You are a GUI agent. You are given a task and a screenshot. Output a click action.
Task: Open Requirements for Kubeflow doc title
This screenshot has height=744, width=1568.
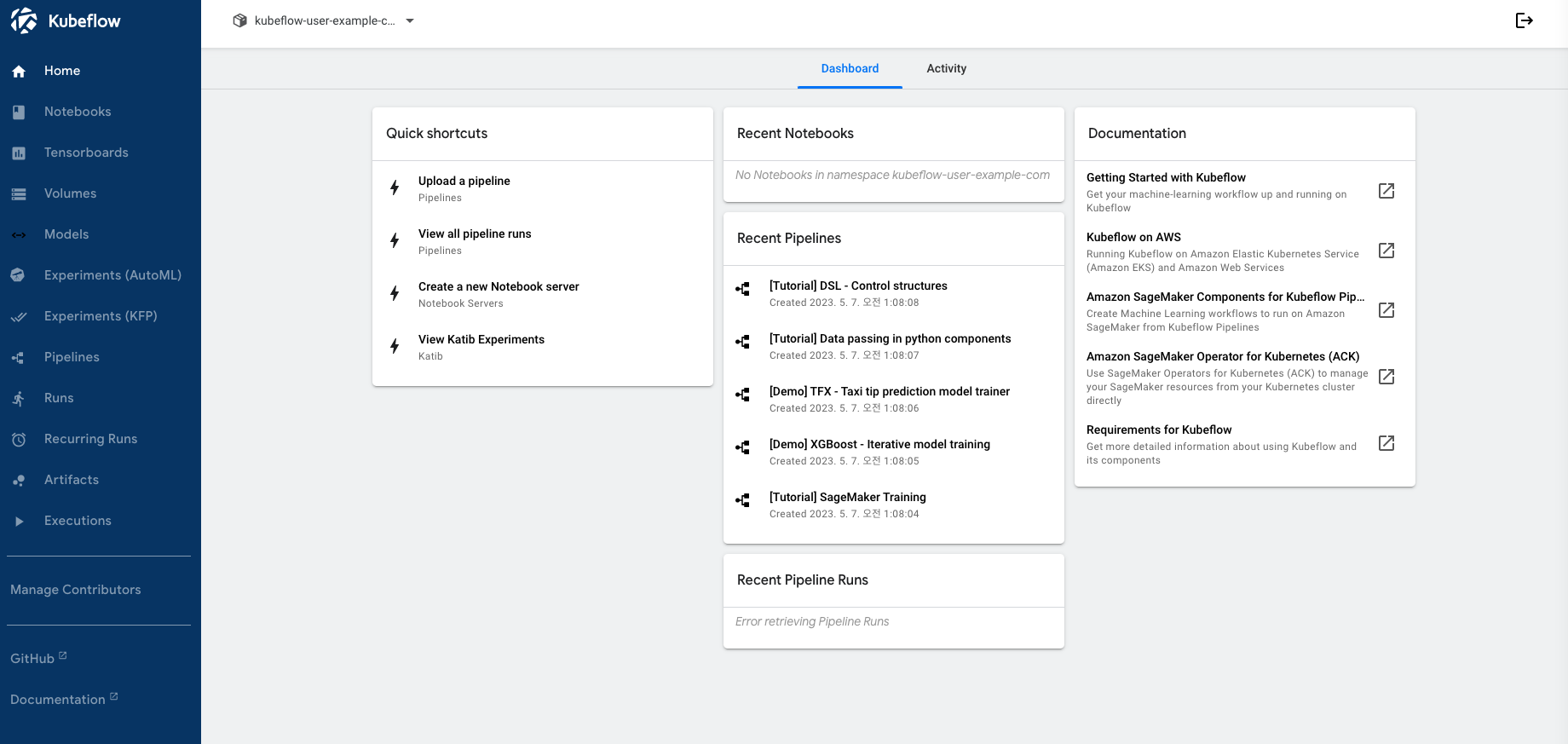pyautogui.click(x=1159, y=430)
